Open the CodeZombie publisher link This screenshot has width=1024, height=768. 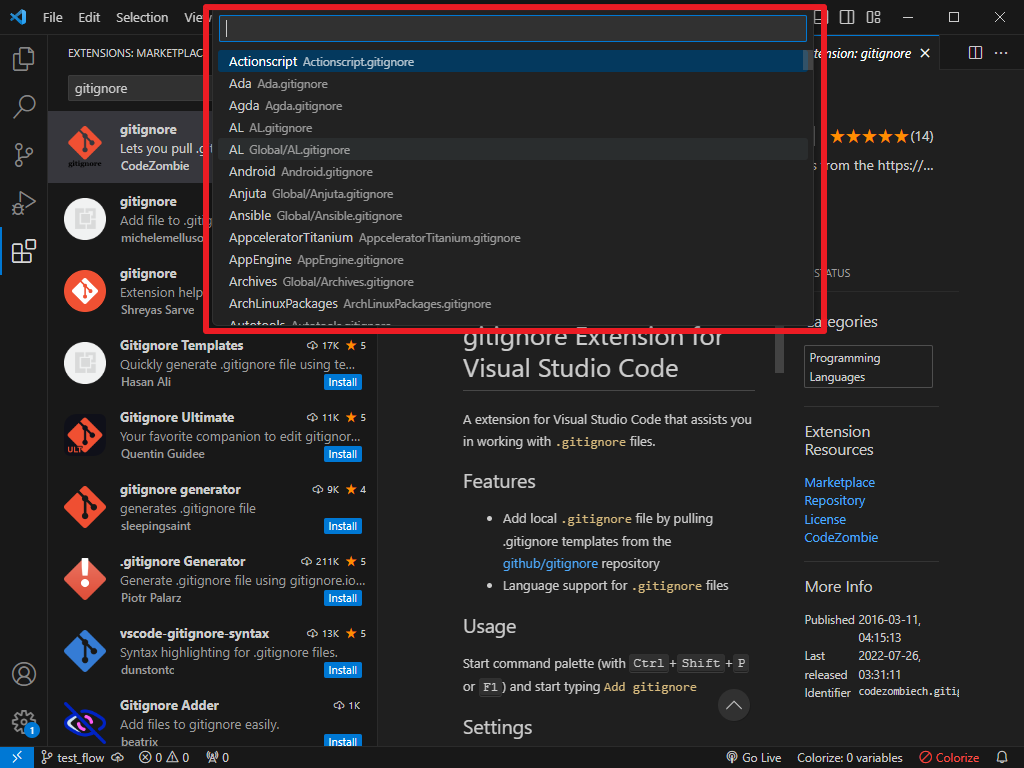pyautogui.click(x=841, y=537)
